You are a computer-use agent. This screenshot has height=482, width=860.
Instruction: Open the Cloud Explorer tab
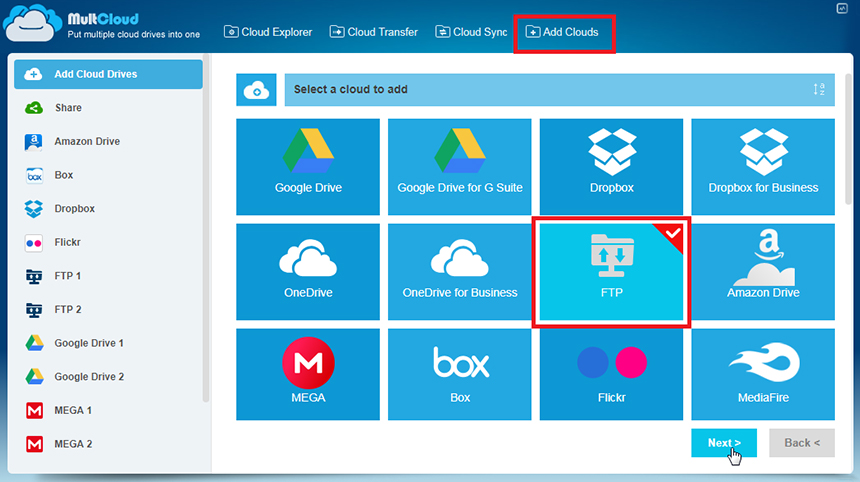tap(268, 32)
